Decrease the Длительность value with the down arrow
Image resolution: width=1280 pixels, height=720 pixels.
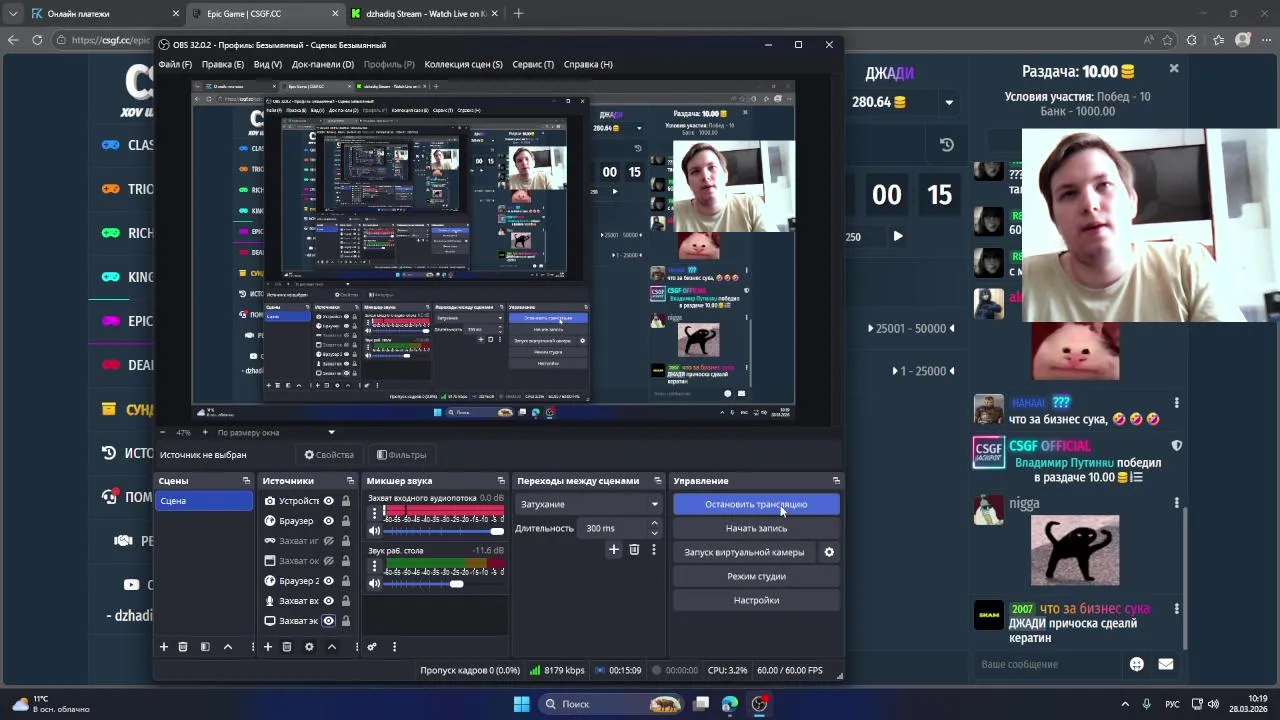(654, 533)
